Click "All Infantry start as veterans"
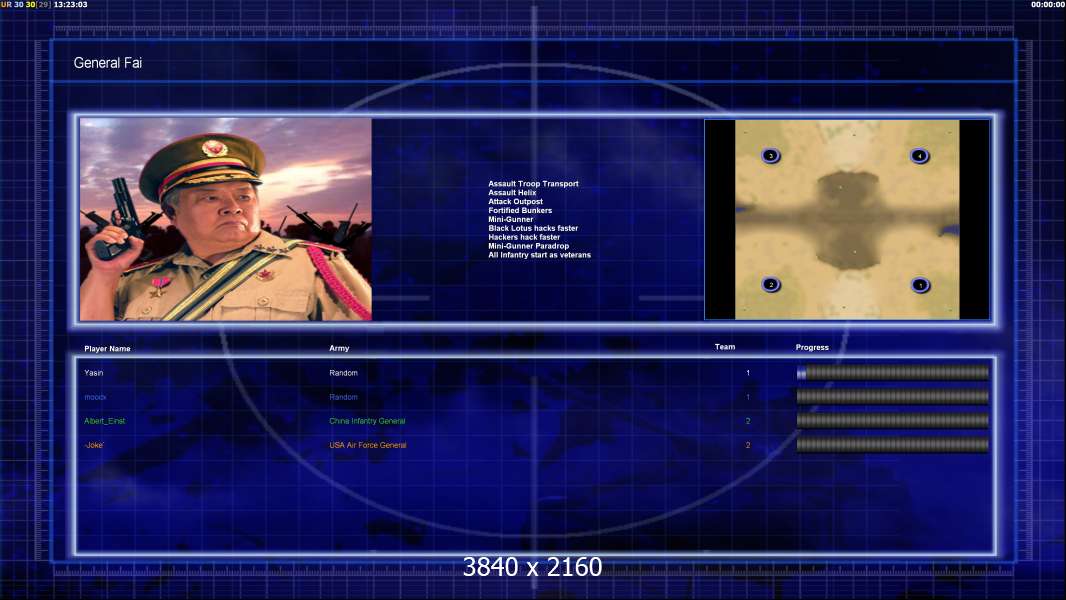This screenshot has width=1066, height=600. click(539, 255)
